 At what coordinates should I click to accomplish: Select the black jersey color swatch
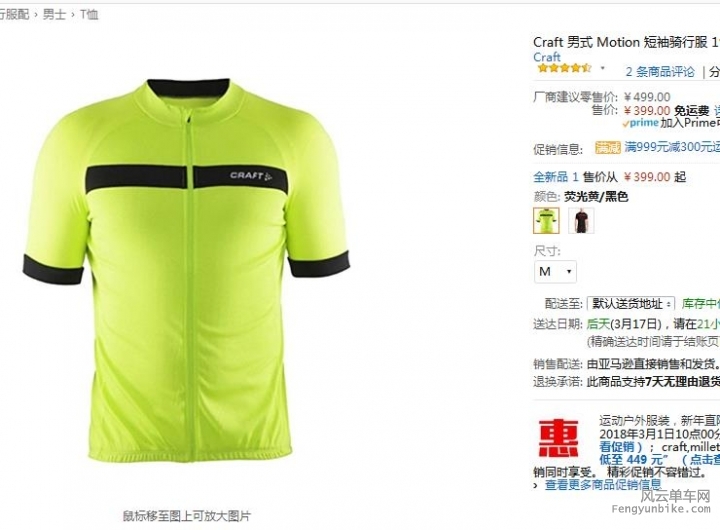[x=581, y=220]
